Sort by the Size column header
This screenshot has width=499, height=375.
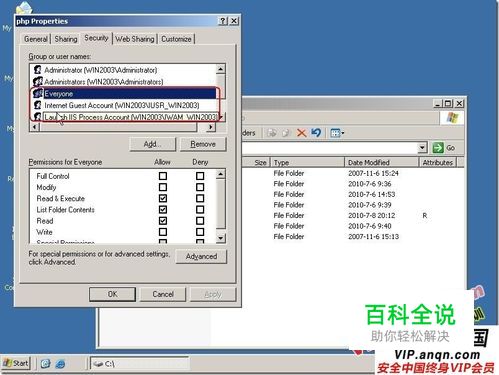pos(256,162)
